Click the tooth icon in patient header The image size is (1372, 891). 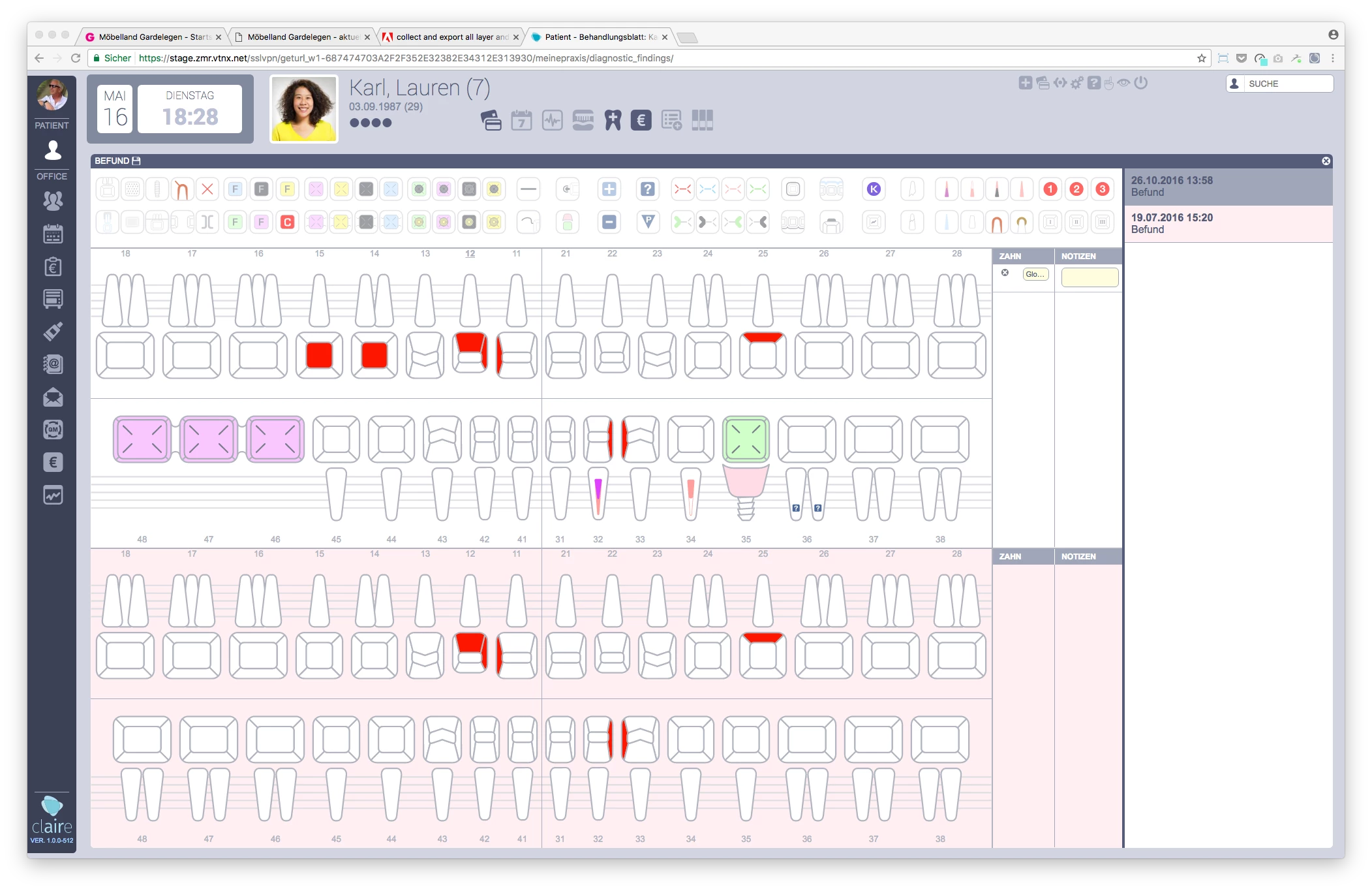(613, 120)
